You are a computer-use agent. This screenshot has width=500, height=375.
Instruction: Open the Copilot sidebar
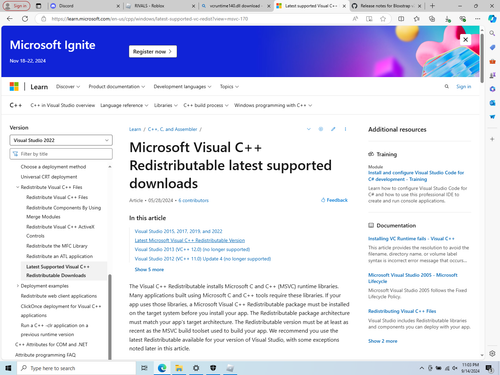(x=492, y=19)
